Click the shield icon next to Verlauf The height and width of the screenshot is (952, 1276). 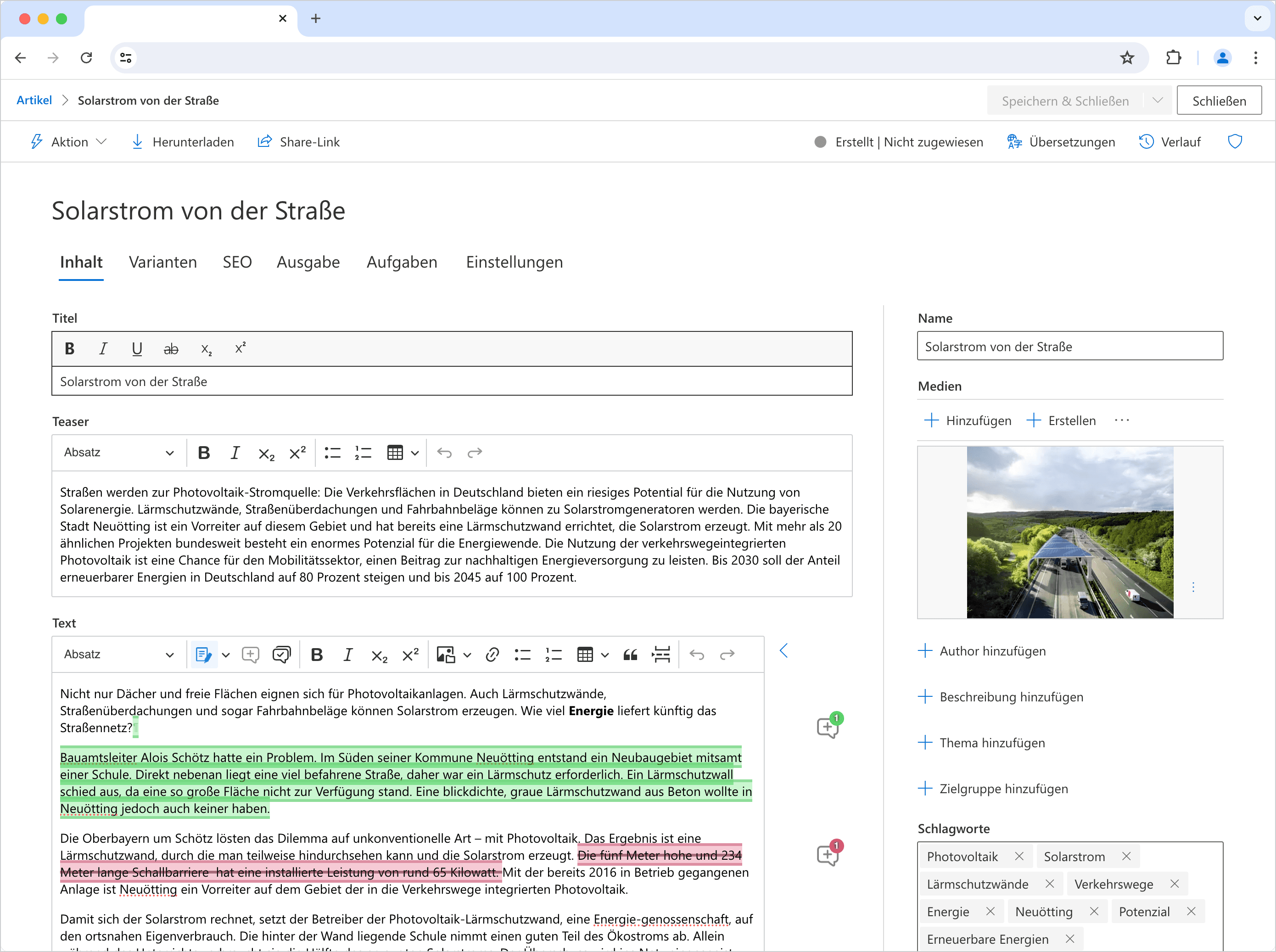tap(1235, 142)
